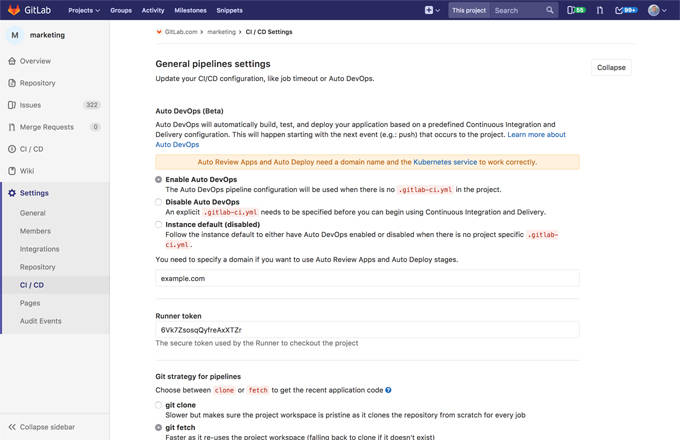Open the todos checkmark icon

click(625, 10)
